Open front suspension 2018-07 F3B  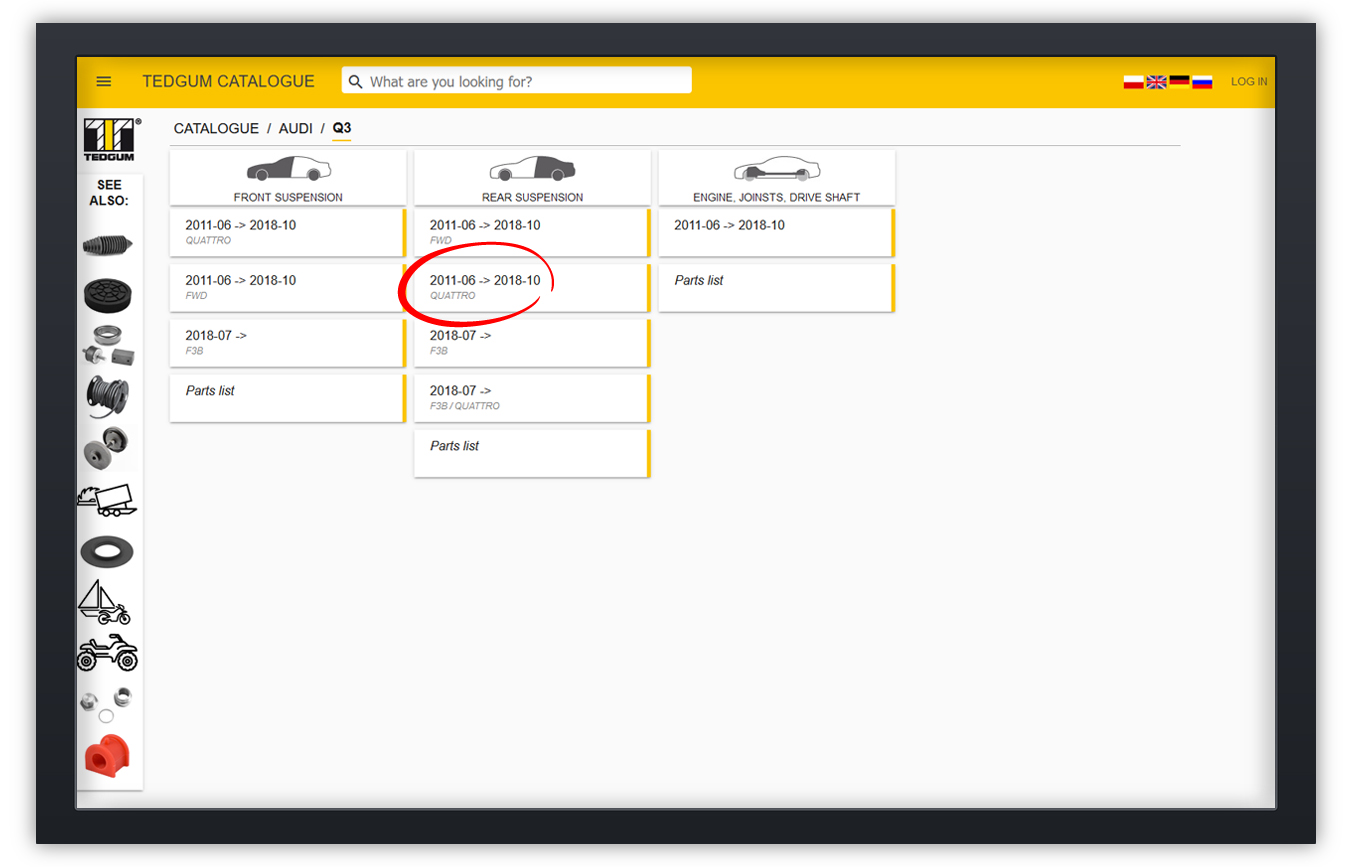pos(288,343)
